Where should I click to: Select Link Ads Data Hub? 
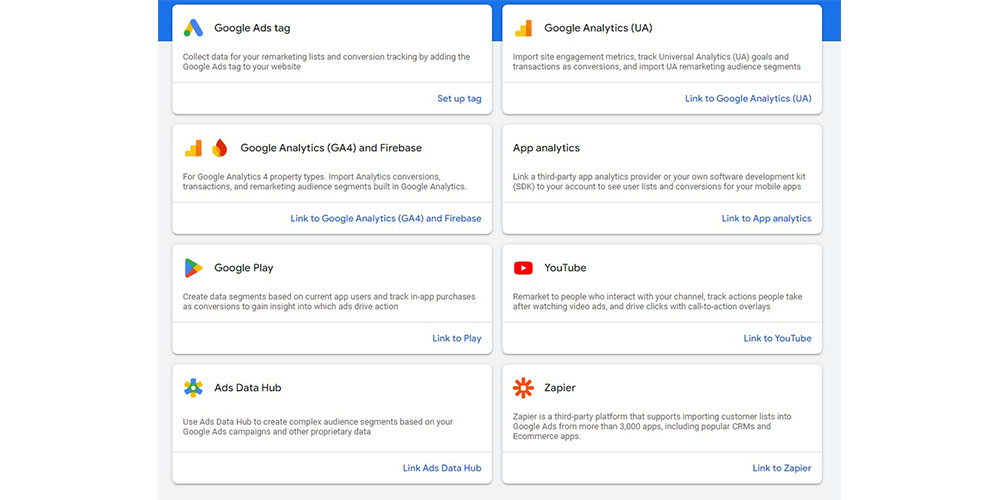pos(442,468)
